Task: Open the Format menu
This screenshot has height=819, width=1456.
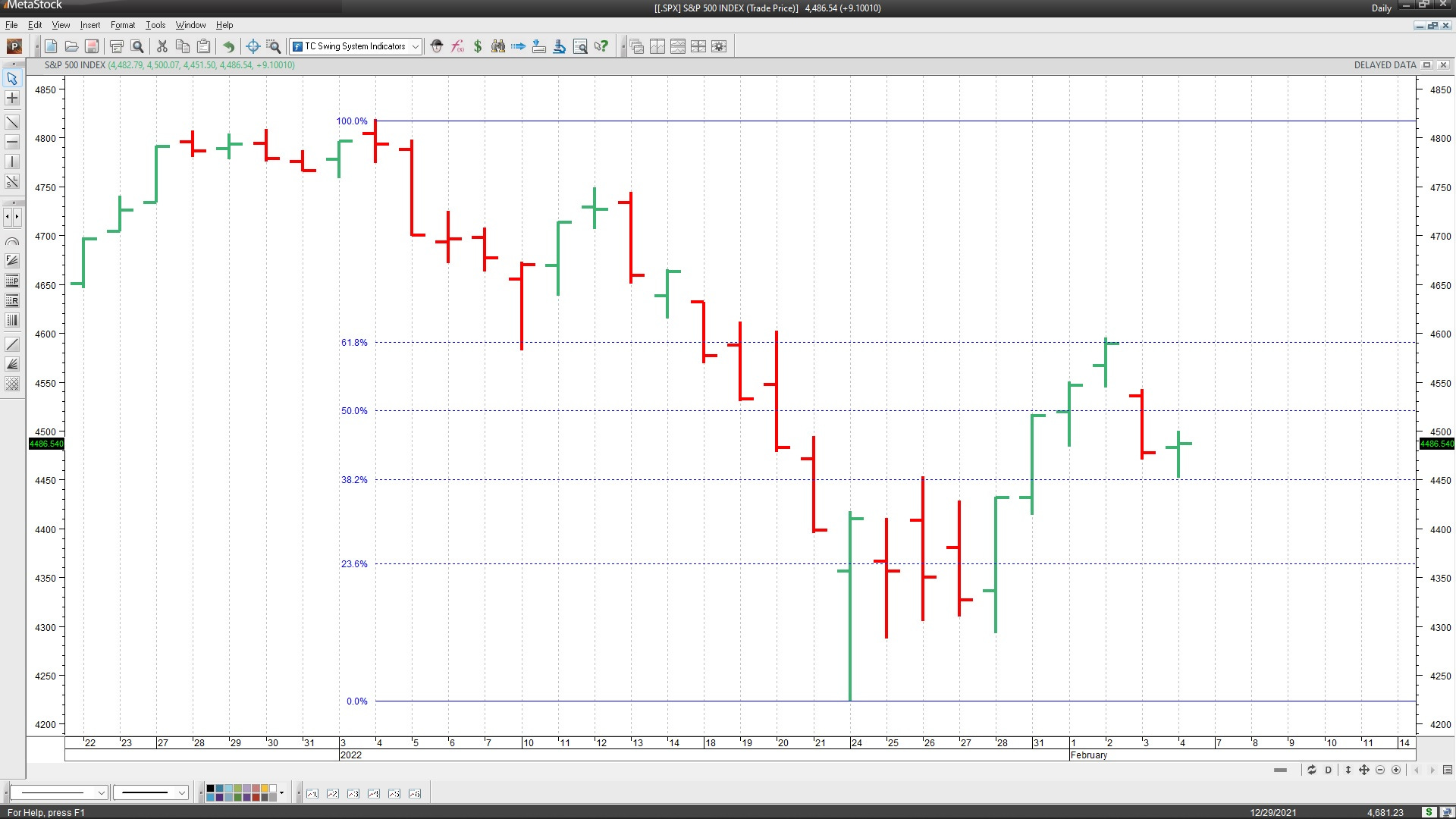Action: coord(123,25)
